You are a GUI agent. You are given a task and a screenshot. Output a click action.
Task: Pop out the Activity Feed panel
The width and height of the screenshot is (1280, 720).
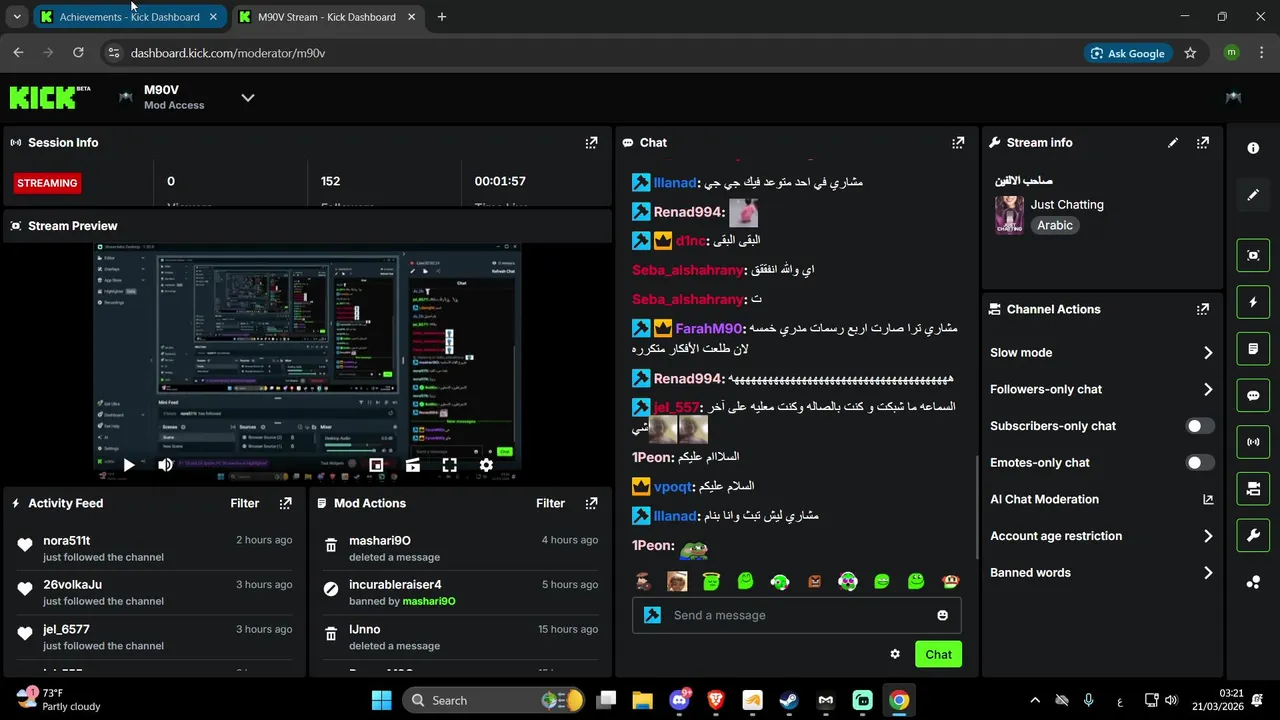[x=286, y=503]
